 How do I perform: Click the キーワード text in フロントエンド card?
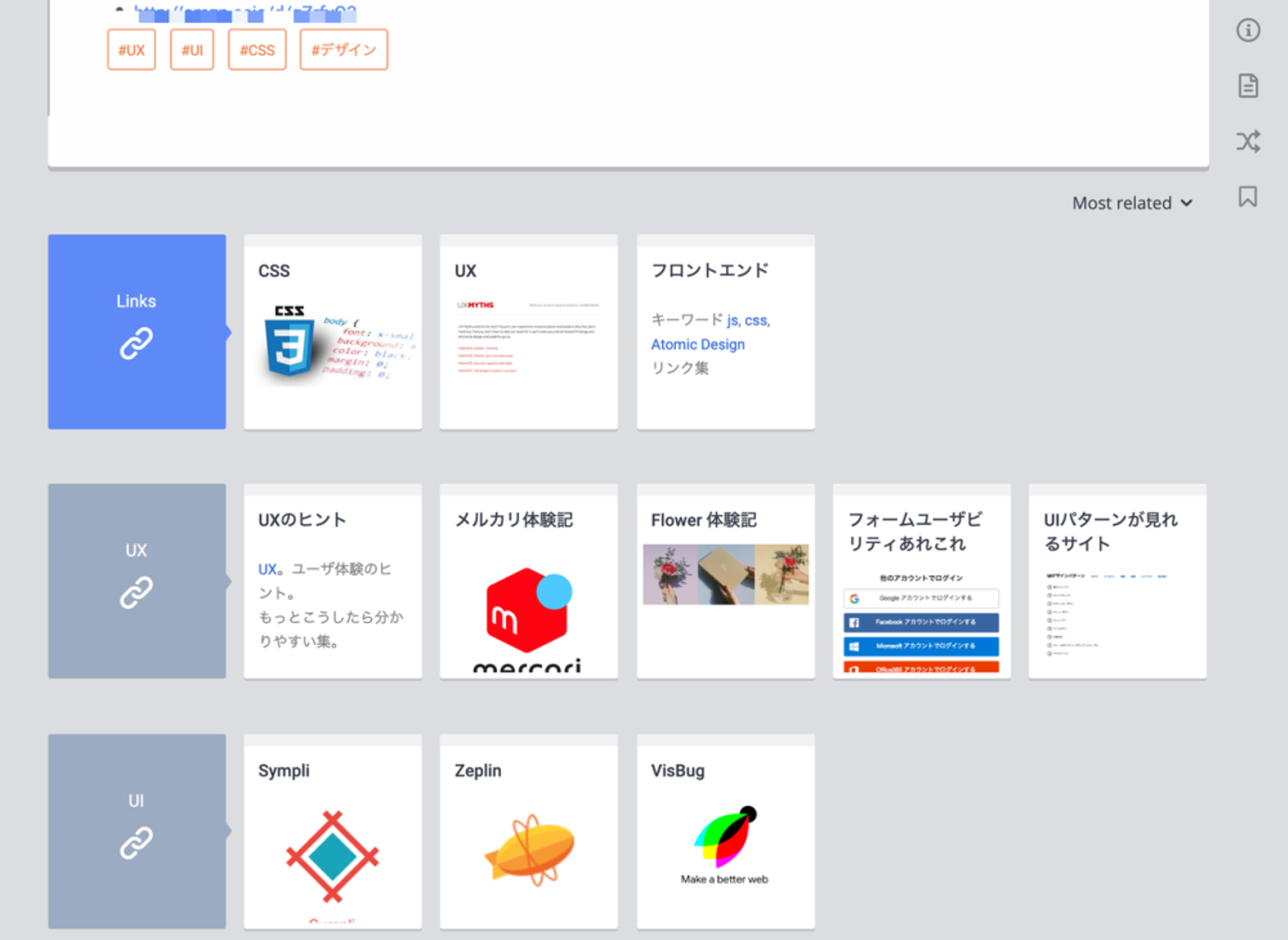(x=687, y=320)
